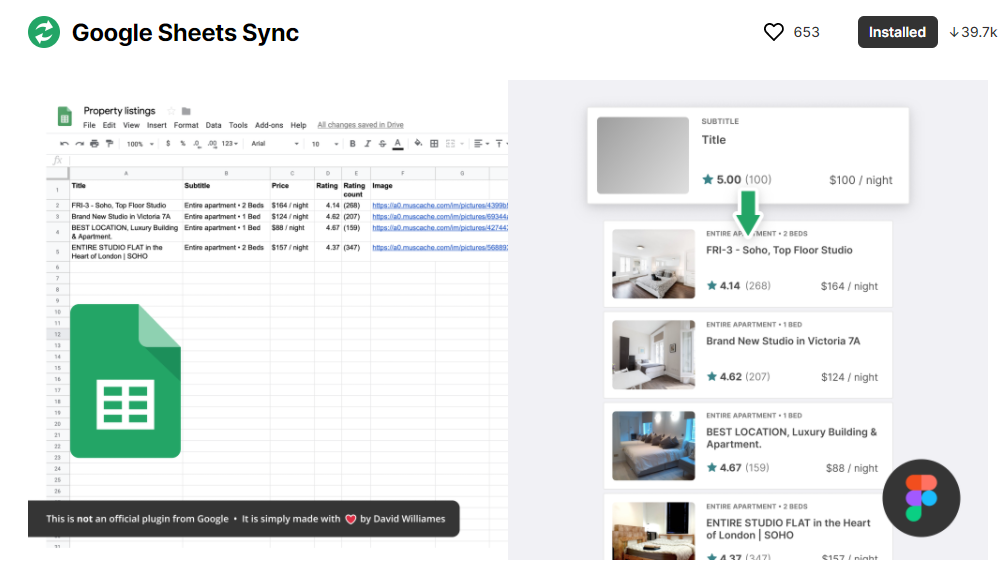Open the Data menu in Sheets
This screenshot has height=584, width=1005.
(213, 125)
